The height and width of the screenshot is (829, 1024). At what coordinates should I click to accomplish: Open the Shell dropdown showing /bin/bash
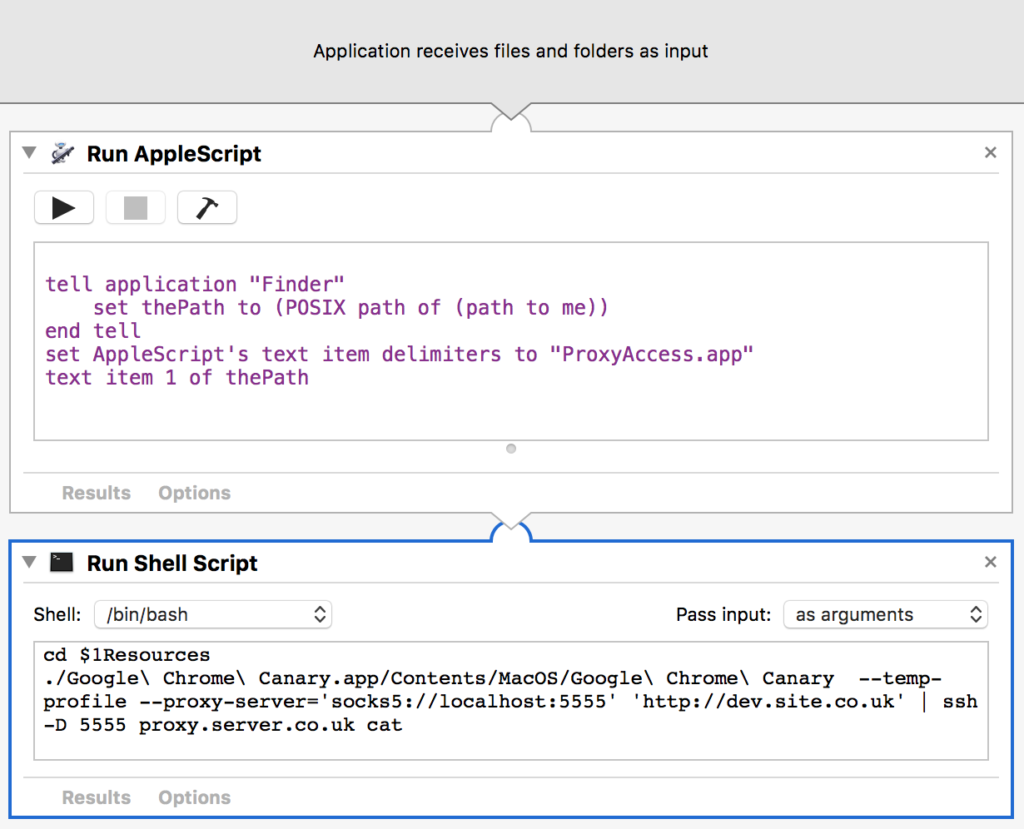(213, 615)
